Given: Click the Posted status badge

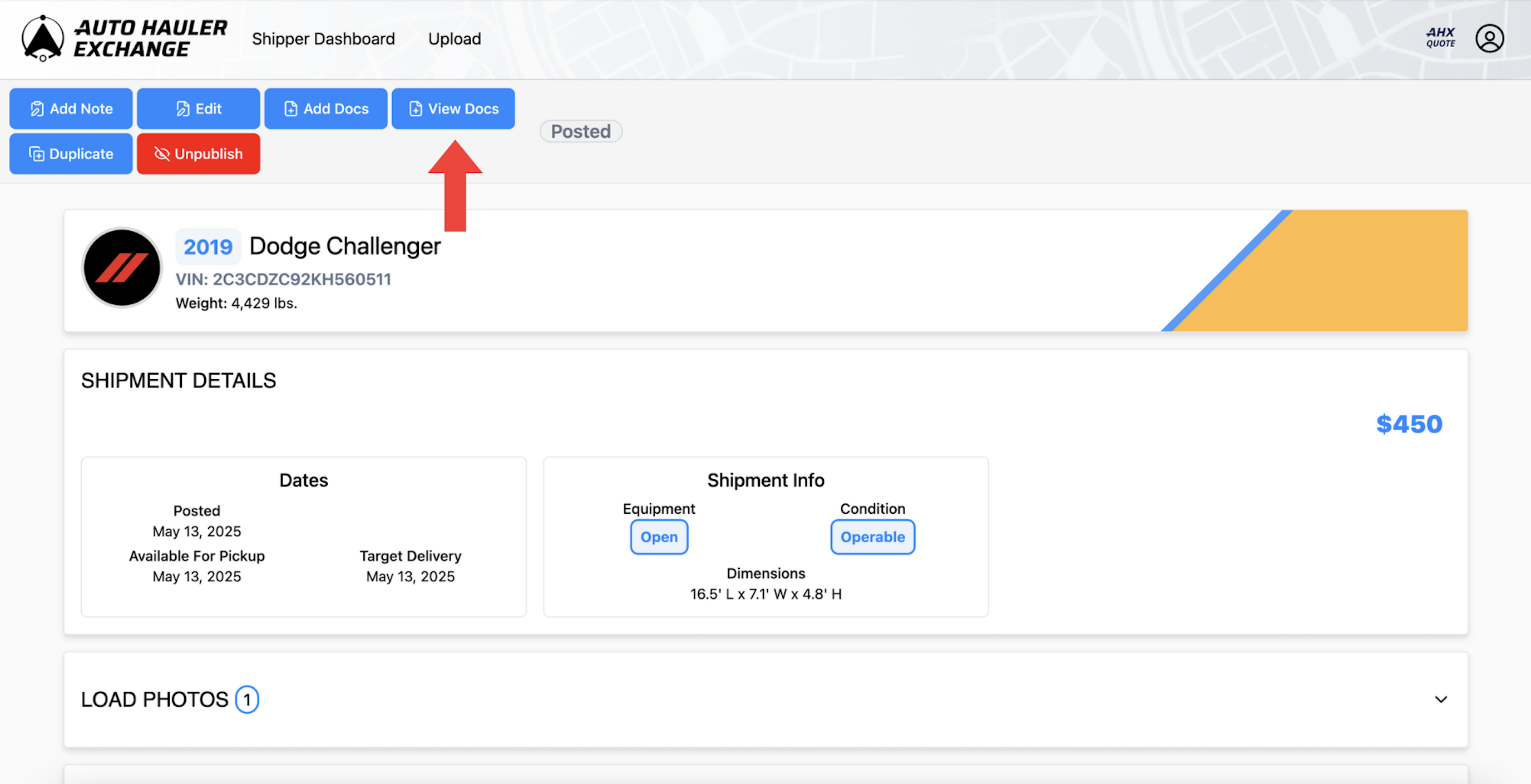Looking at the screenshot, I should tap(581, 131).
